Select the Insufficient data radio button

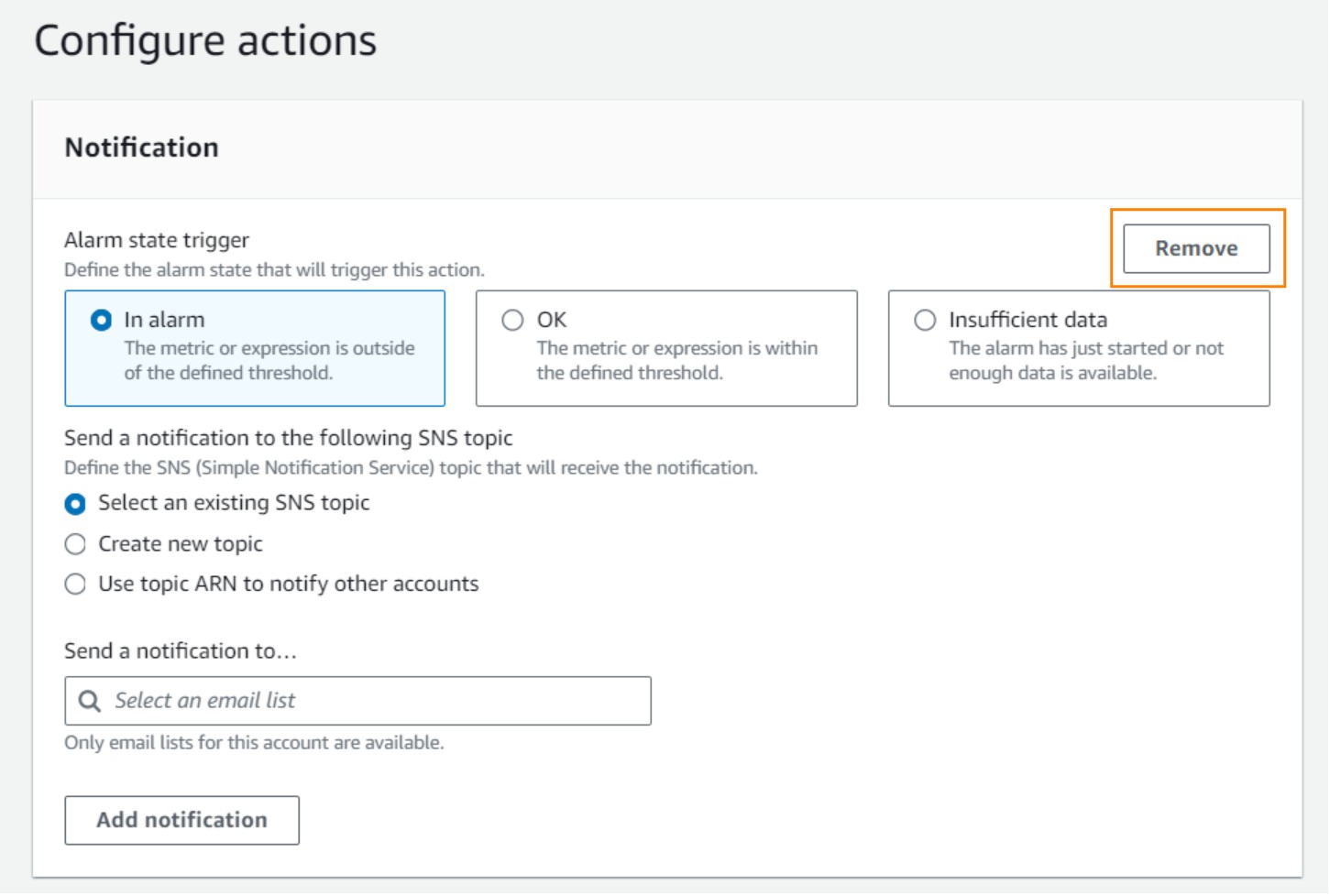click(x=925, y=321)
